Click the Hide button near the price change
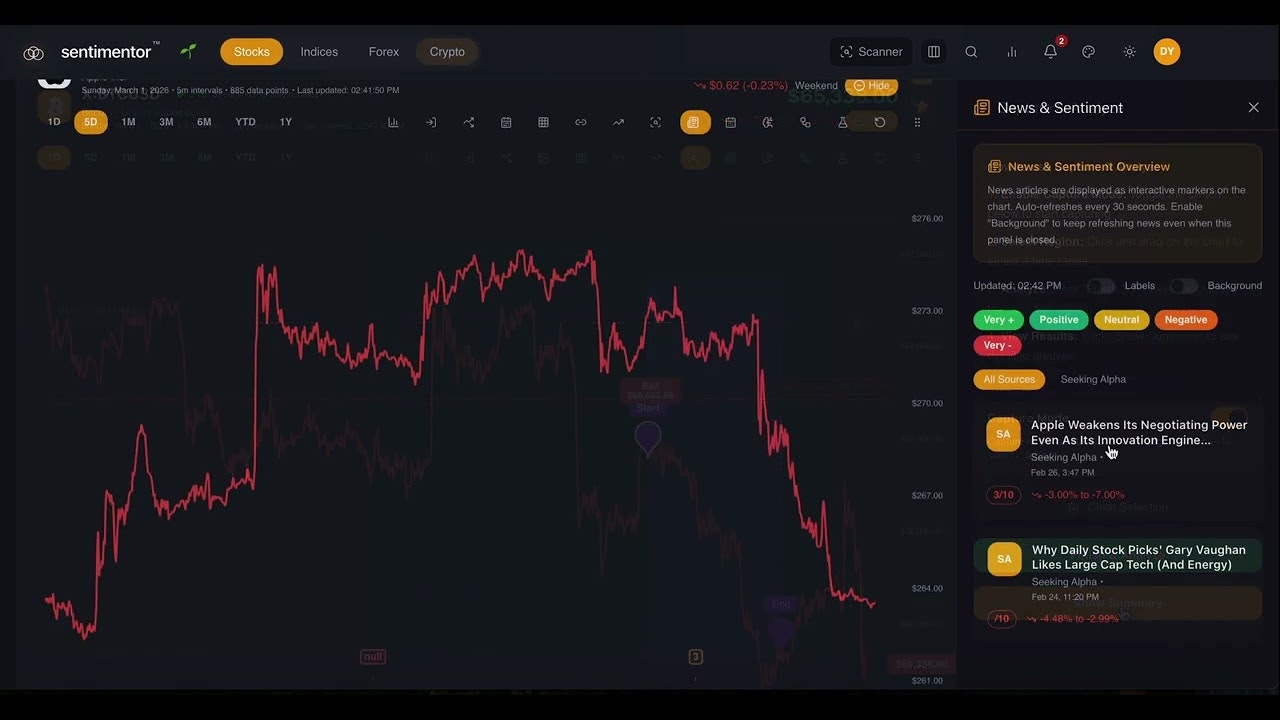The width and height of the screenshot is (1280, 720). pos(871,86)
